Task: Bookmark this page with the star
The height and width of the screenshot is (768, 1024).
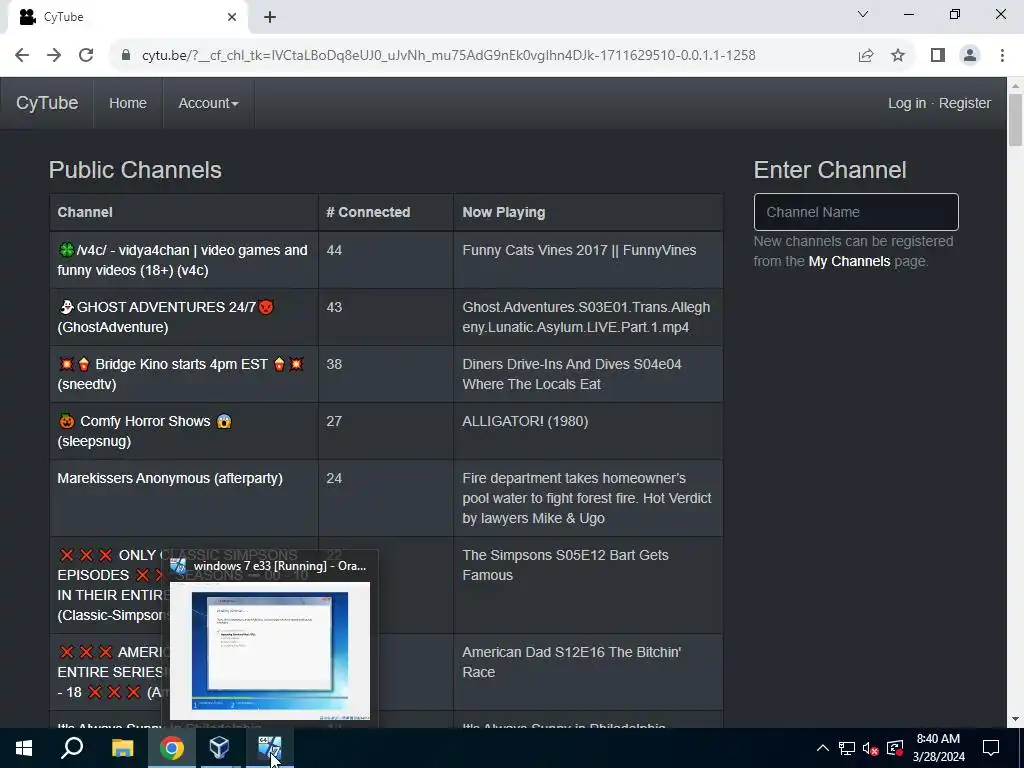Action: click(899, 56)
